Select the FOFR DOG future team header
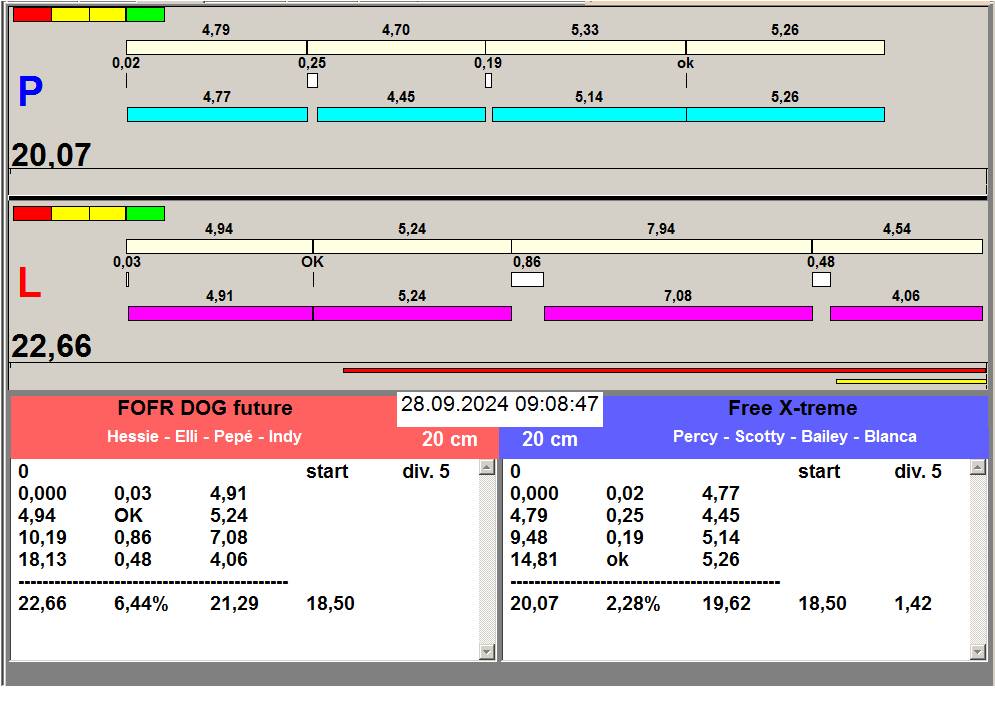 click(x=205, y=408)
